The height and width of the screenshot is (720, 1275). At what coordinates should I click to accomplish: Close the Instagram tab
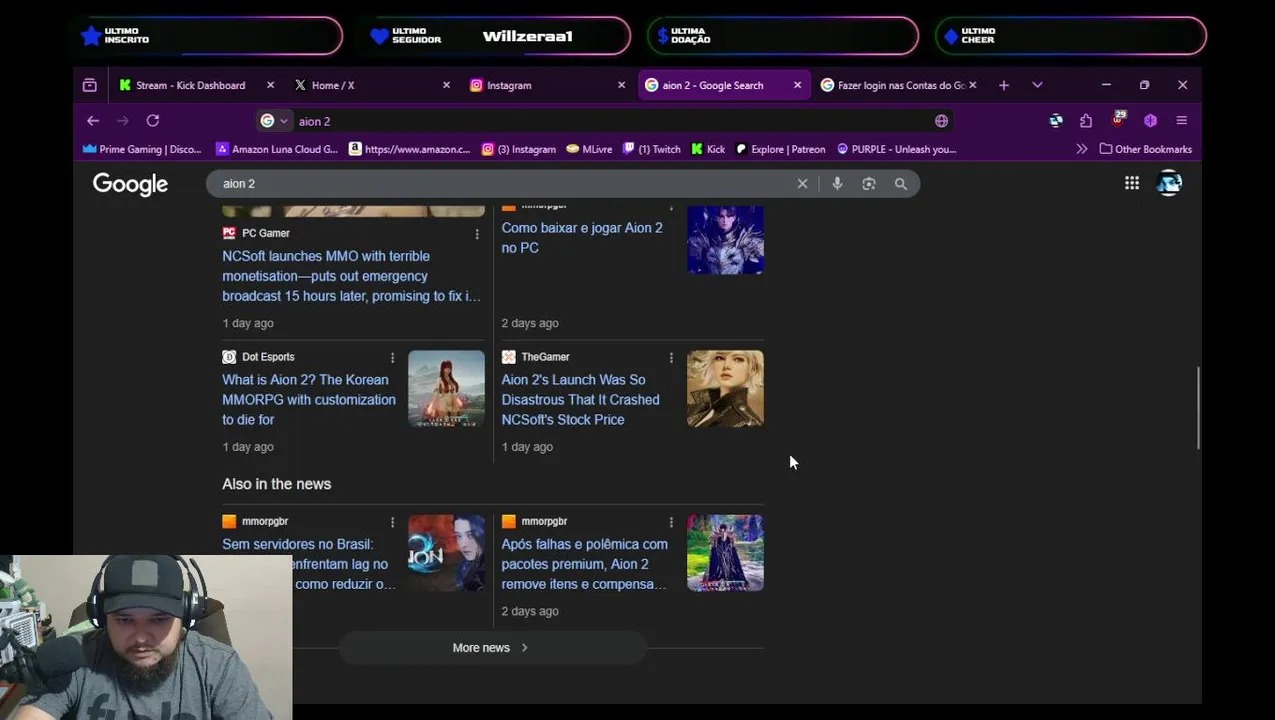621,85
